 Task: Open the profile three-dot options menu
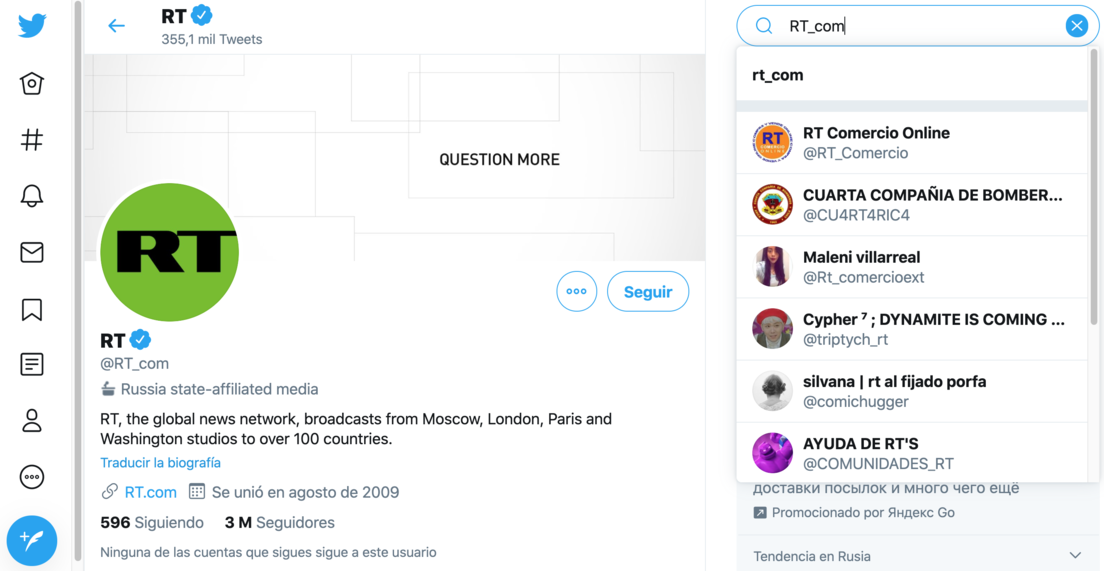tap(577, 292)
